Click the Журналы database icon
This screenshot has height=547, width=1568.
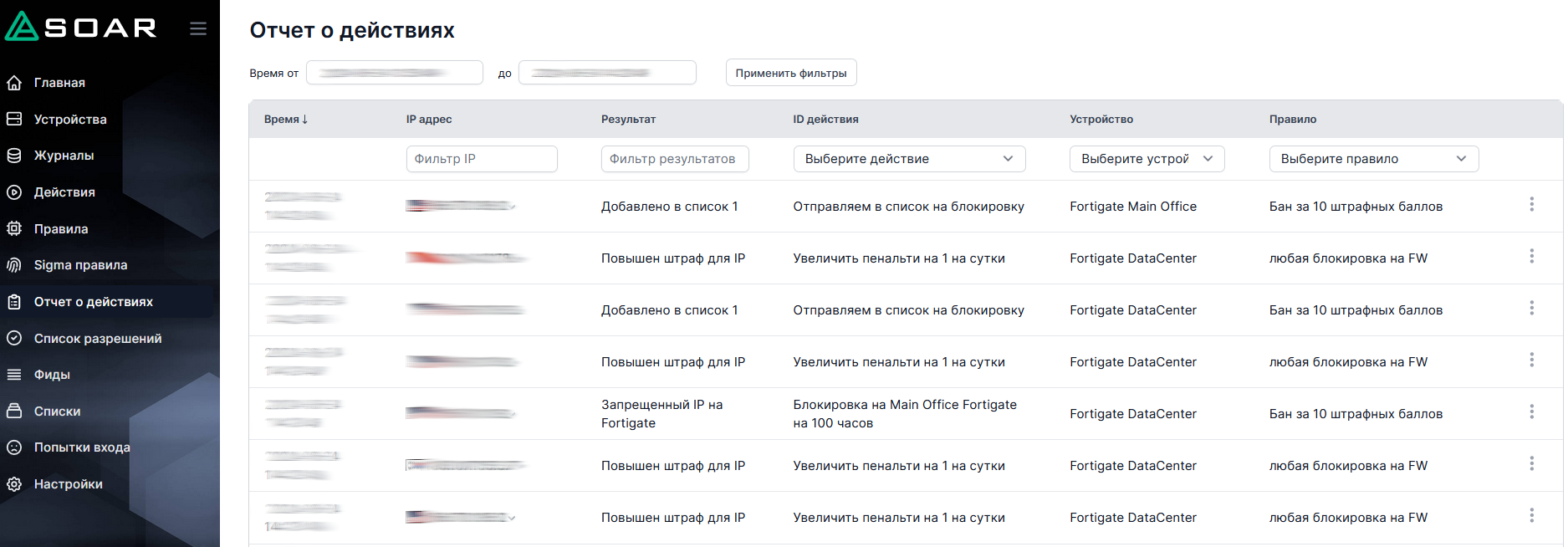[14, 156]
